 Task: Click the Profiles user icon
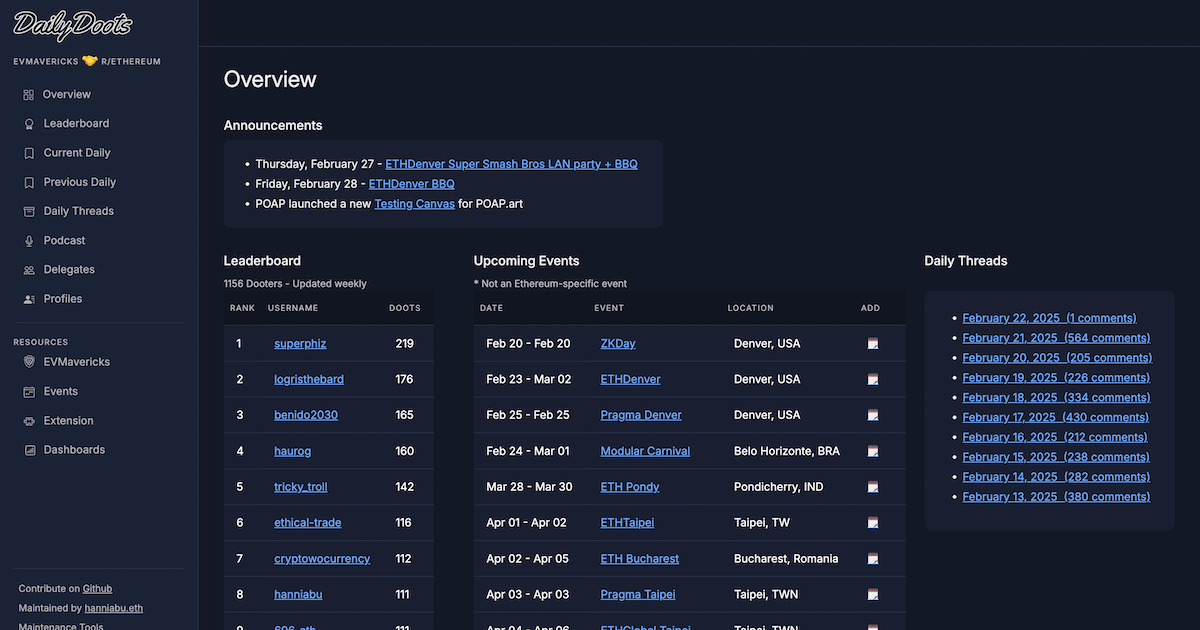click(x=29, y=299)
